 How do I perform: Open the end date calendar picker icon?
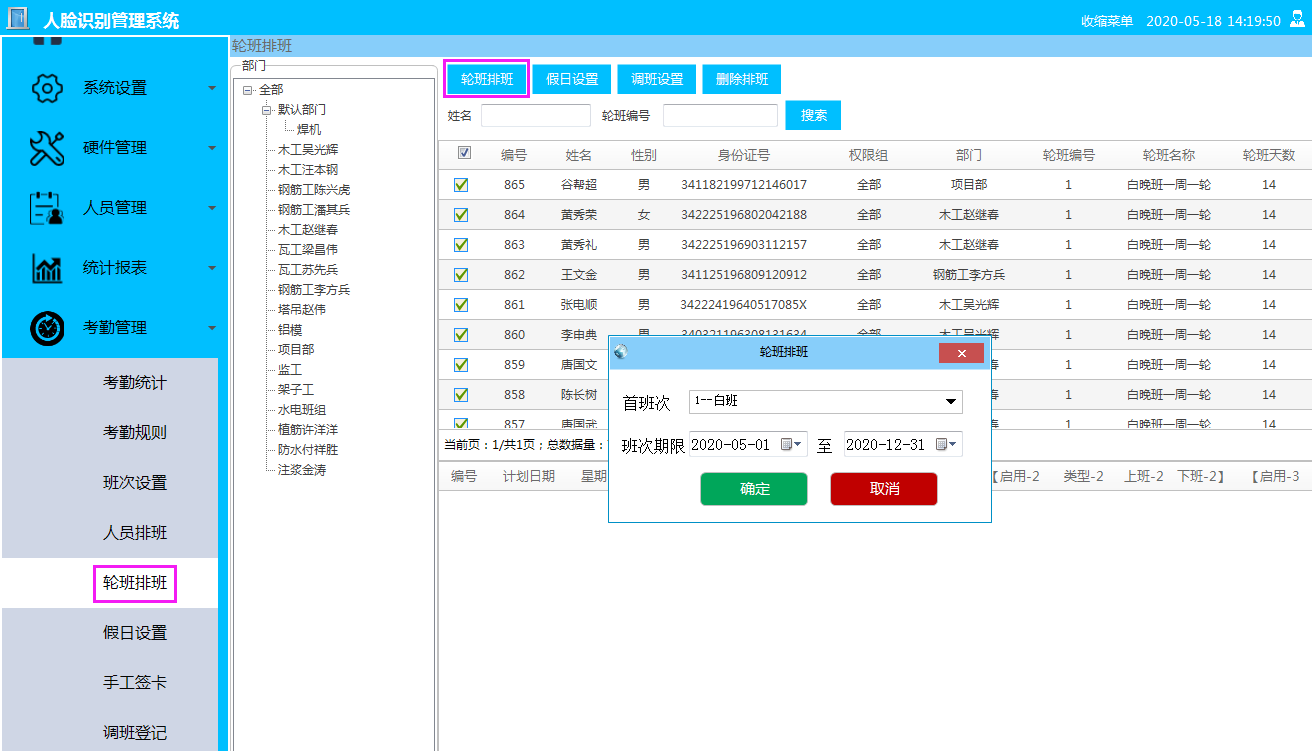coord(947,445)
